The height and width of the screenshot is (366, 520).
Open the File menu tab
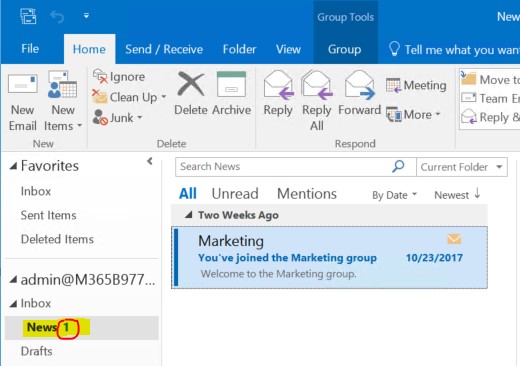(30, 49)
